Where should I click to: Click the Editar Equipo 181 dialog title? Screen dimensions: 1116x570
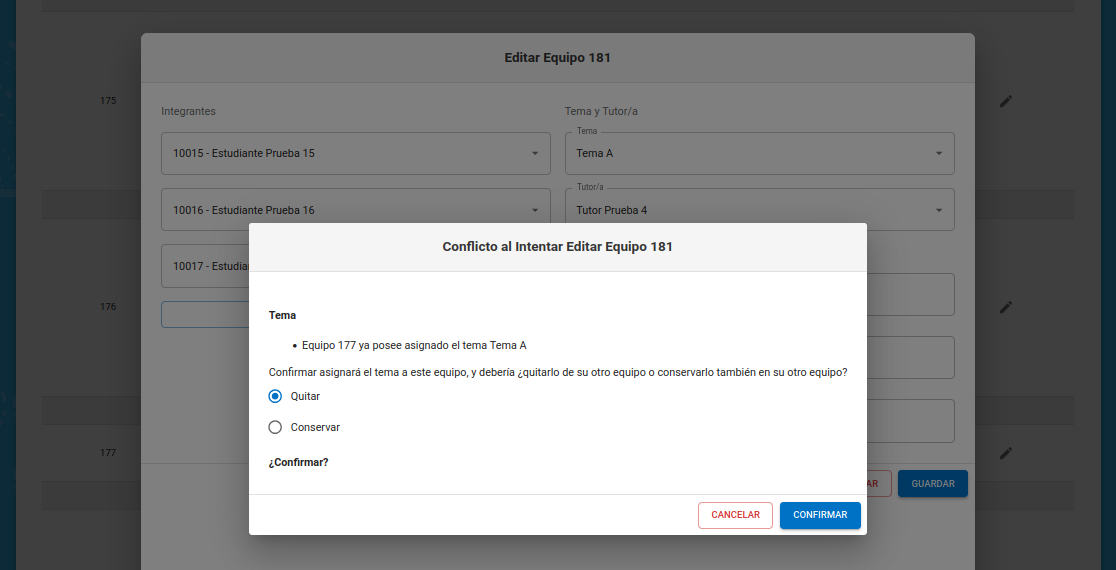pos(557,58)
